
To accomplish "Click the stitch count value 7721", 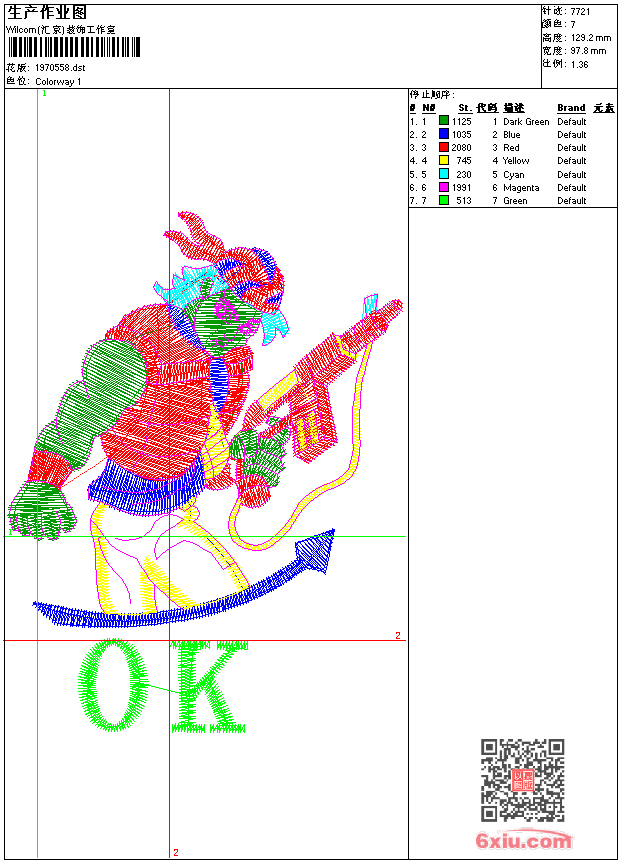I will (580, 12).
